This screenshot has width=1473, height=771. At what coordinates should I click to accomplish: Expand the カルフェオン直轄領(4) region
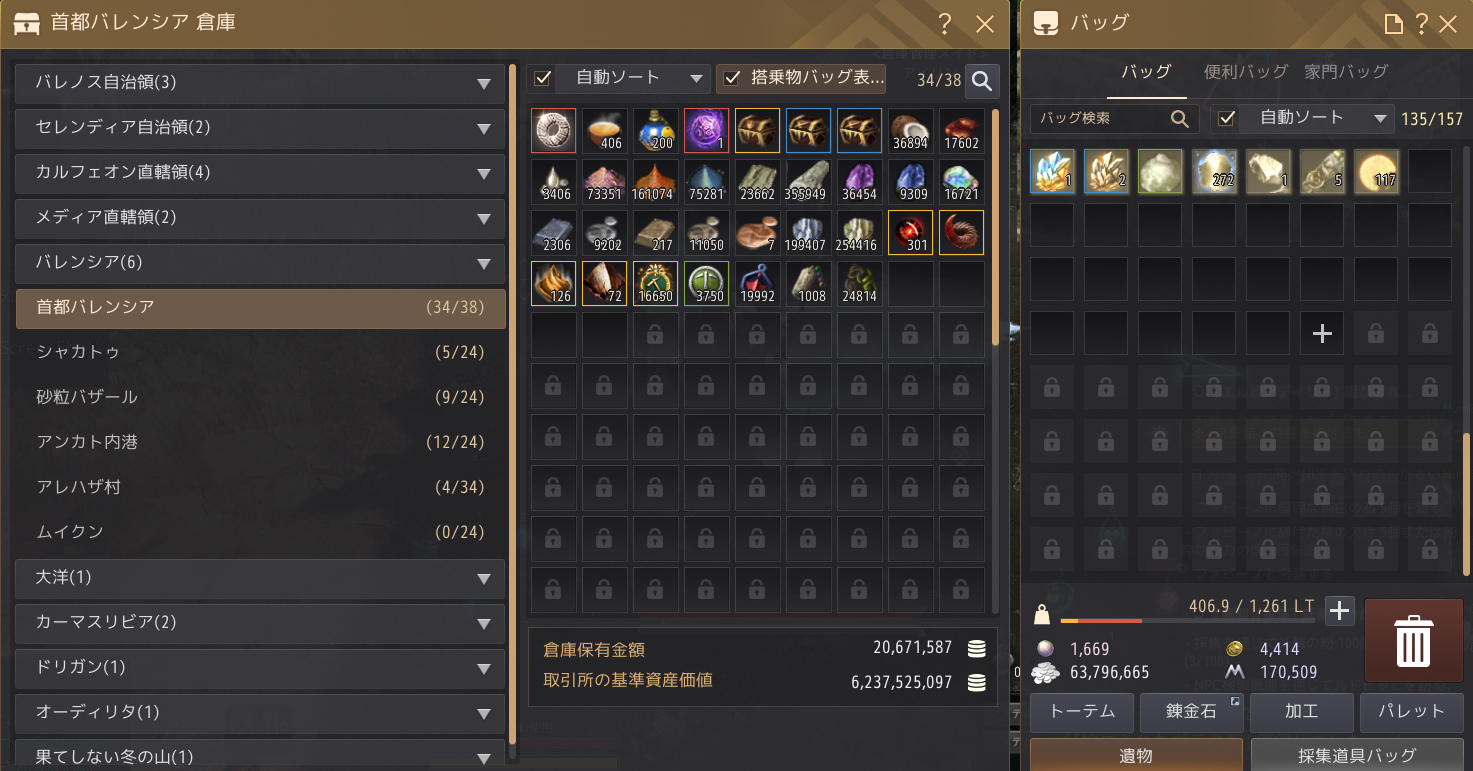click(x=260, y=173)
